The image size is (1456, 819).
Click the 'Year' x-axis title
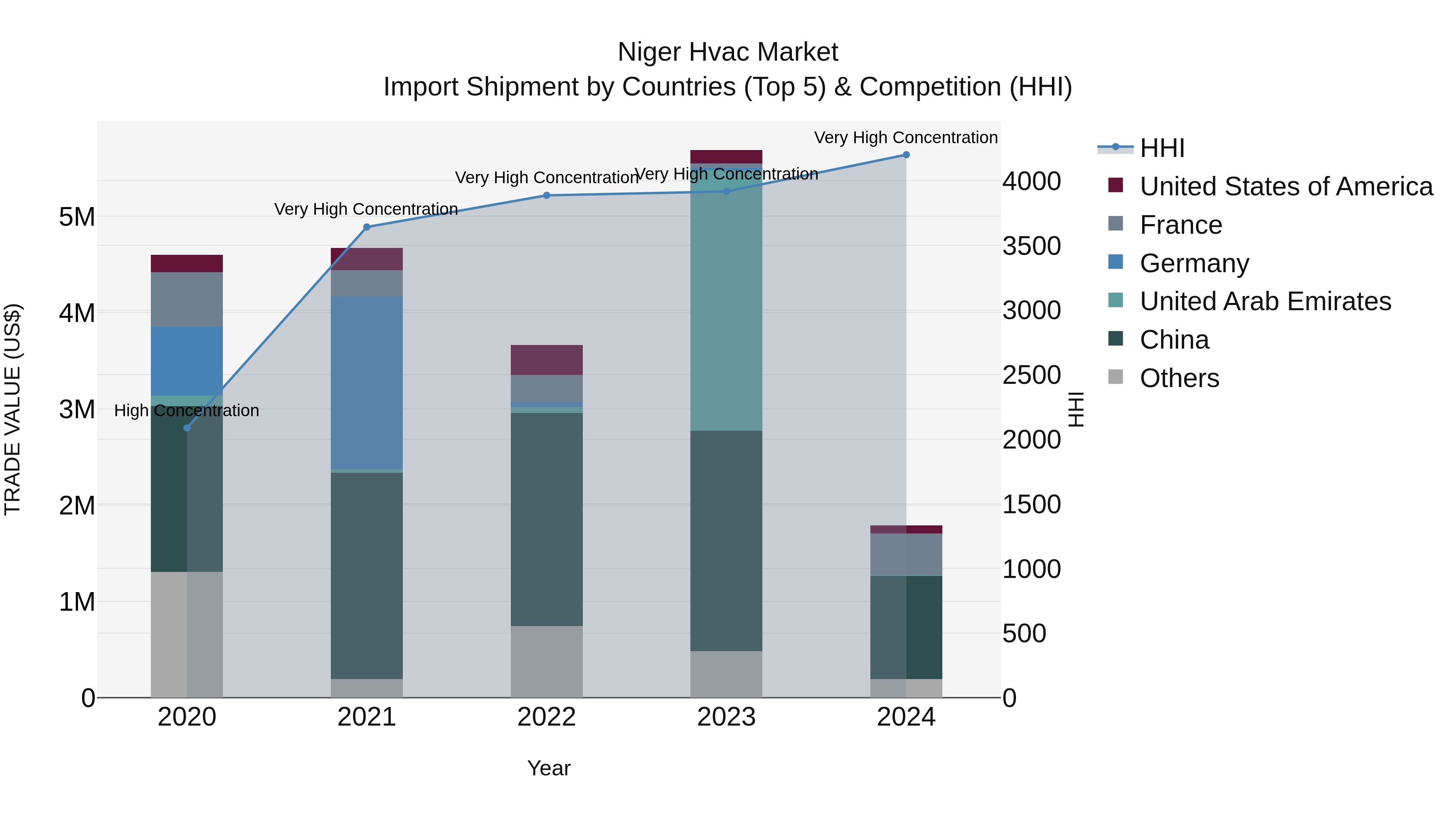pos(549,768)
